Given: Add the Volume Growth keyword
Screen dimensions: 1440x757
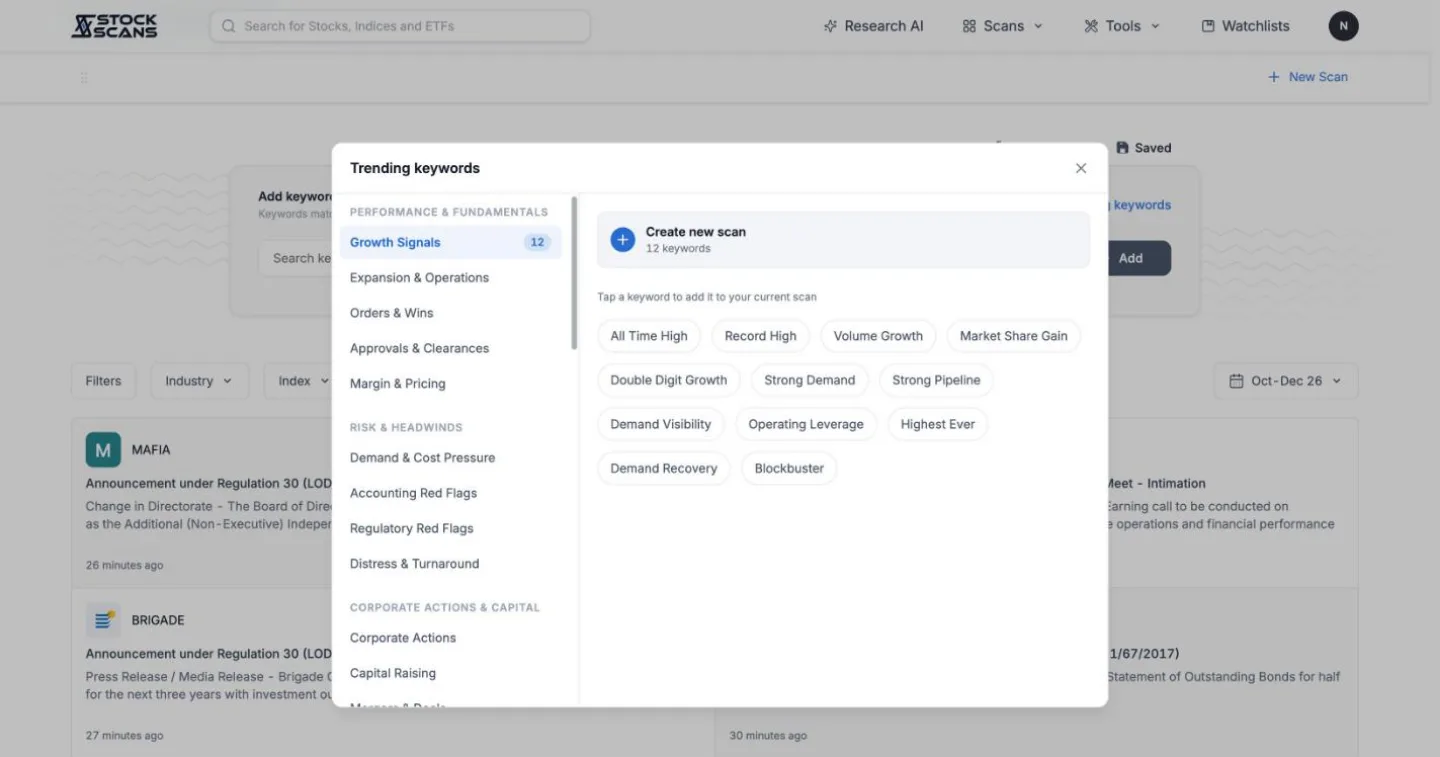Looking at the screenshot, I should [x=878, y=336].
